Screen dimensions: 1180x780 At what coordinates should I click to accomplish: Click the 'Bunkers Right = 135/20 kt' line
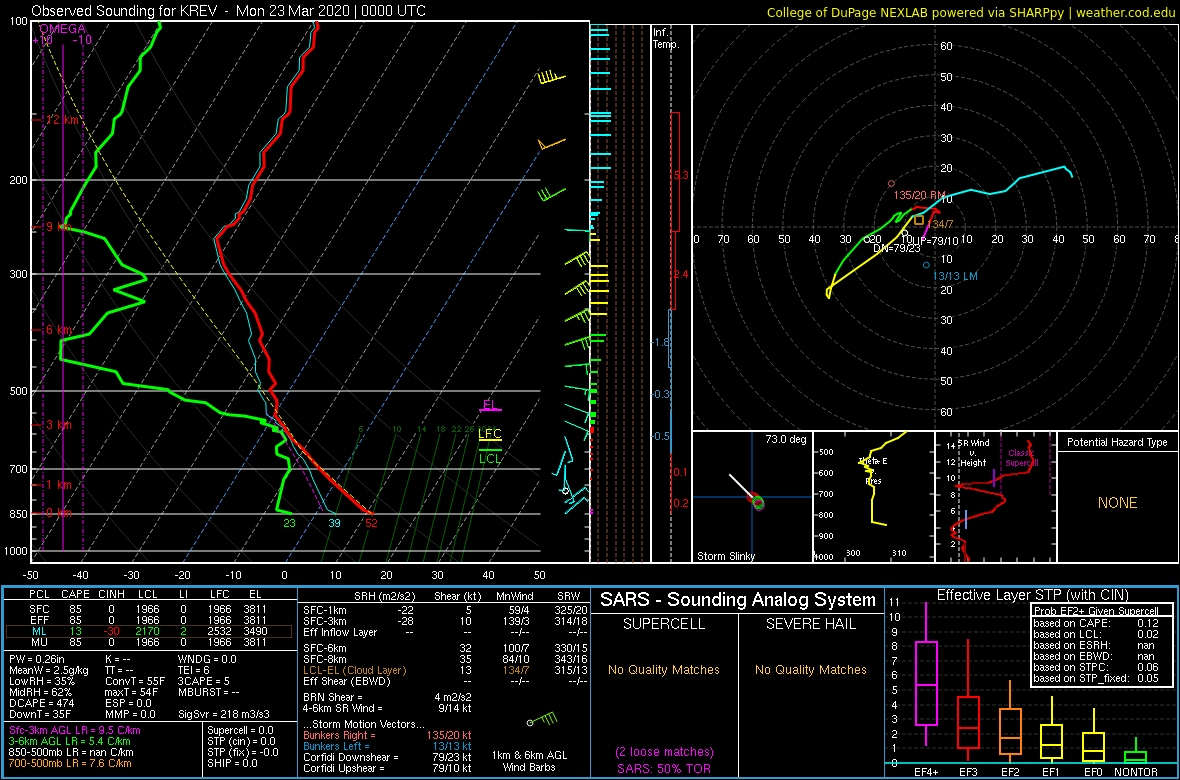point(388,734)
